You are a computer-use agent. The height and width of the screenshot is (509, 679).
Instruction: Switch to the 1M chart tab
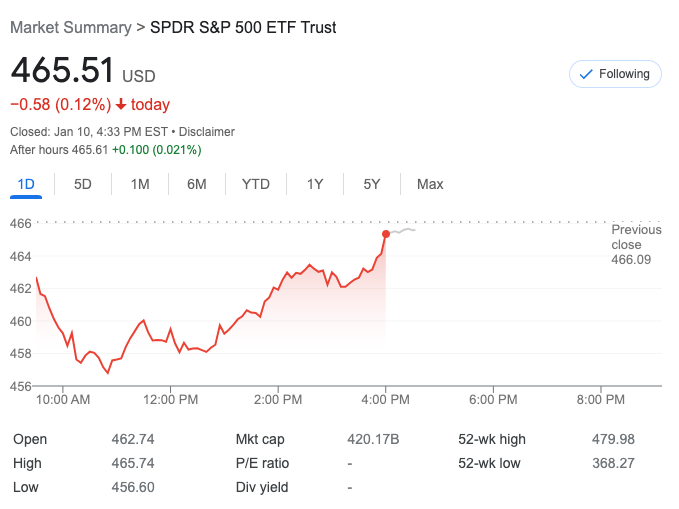click(x=140, y=184)
